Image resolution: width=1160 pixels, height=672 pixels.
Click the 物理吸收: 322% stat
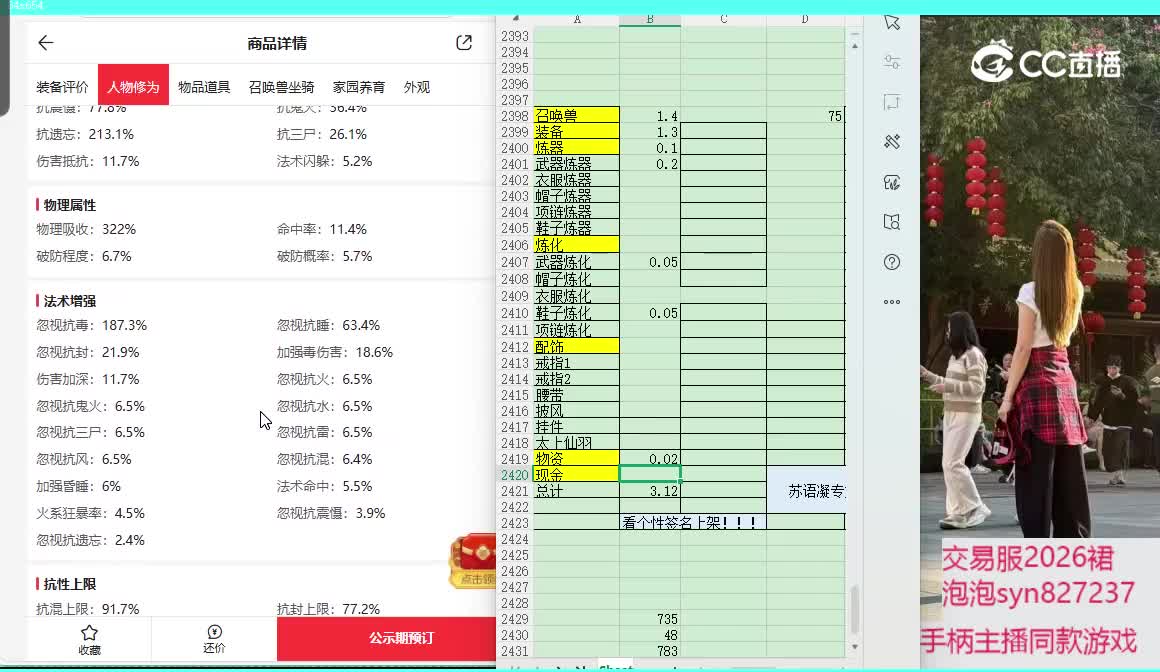point(86,229)
